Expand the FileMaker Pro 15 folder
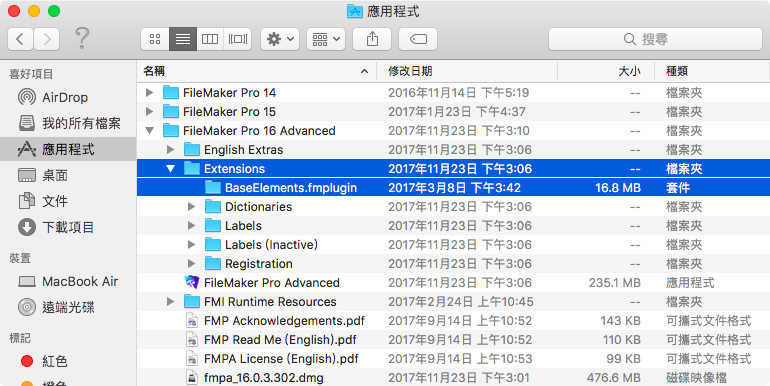The image size is (770, 386). click(x=150, y=111)
